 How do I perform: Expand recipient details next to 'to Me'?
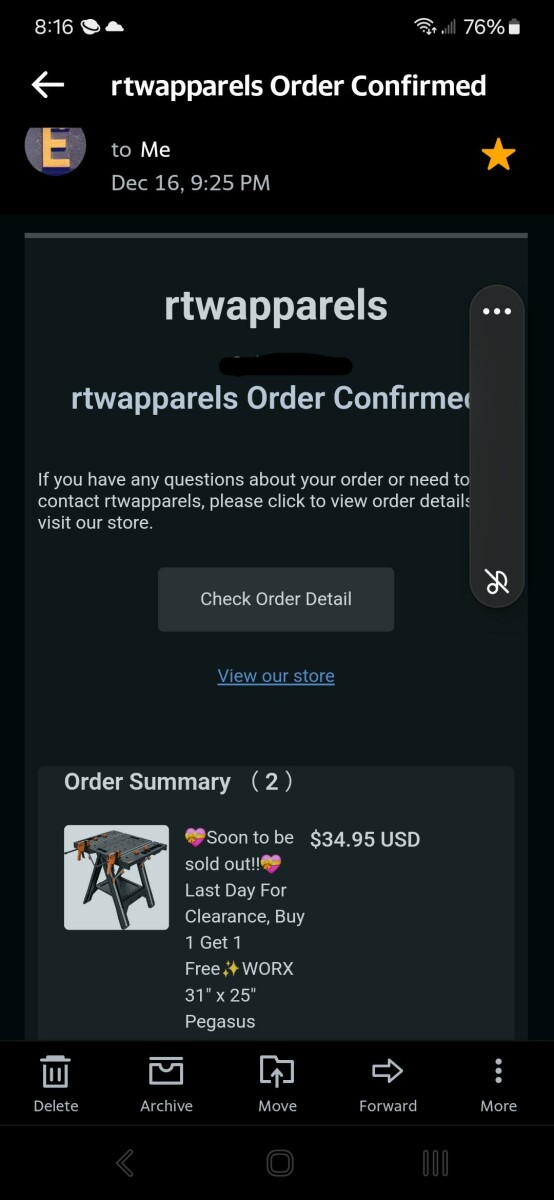pos(141,149)
